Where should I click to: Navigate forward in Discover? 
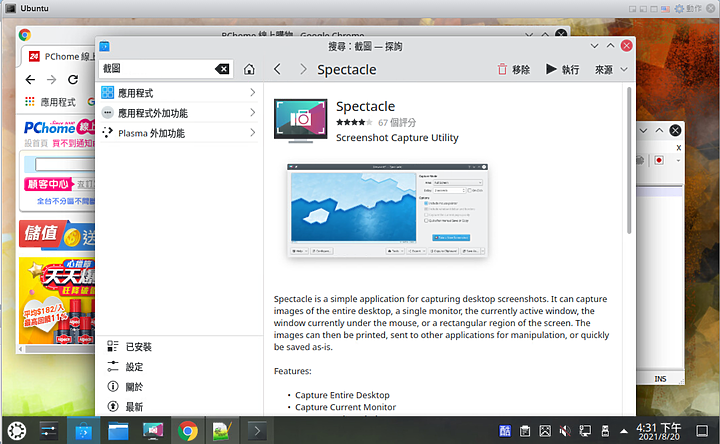click(x=303, y=69)
